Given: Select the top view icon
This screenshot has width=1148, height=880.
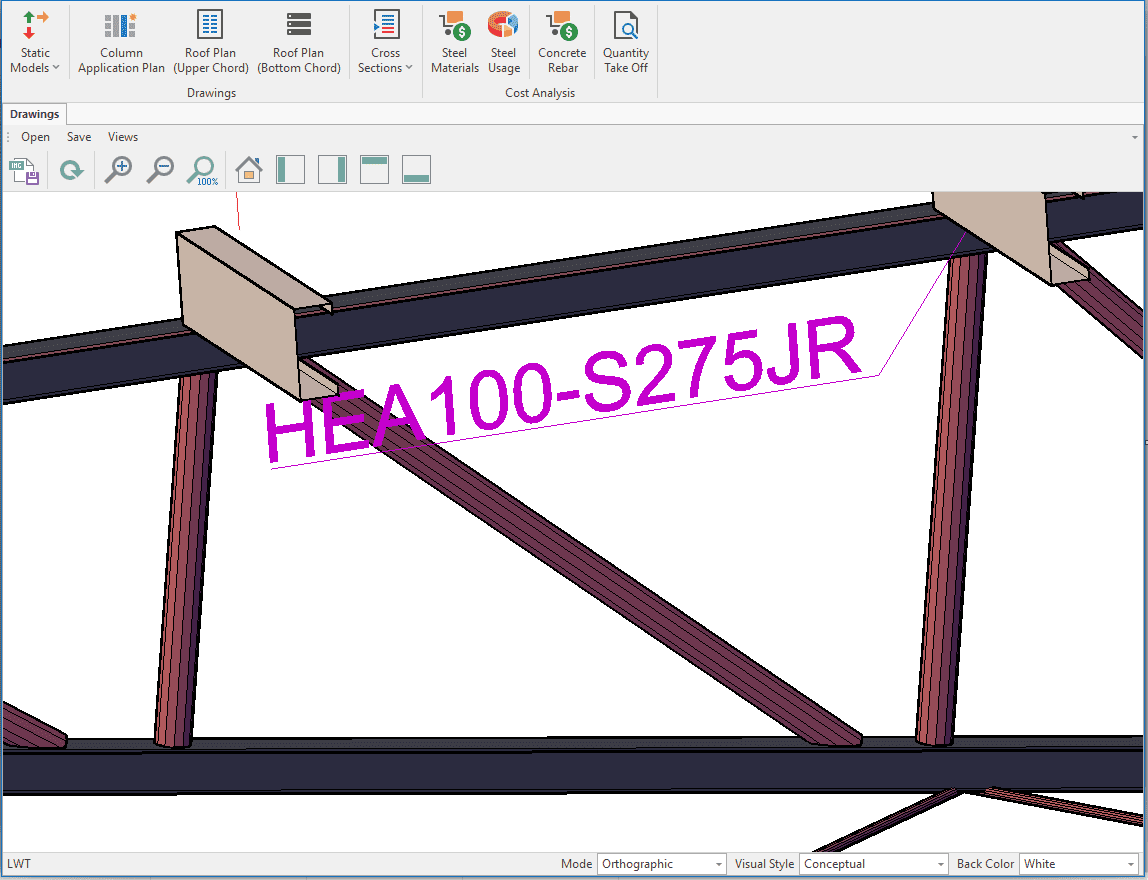Looking at the screenshot, I should [374, 170].
